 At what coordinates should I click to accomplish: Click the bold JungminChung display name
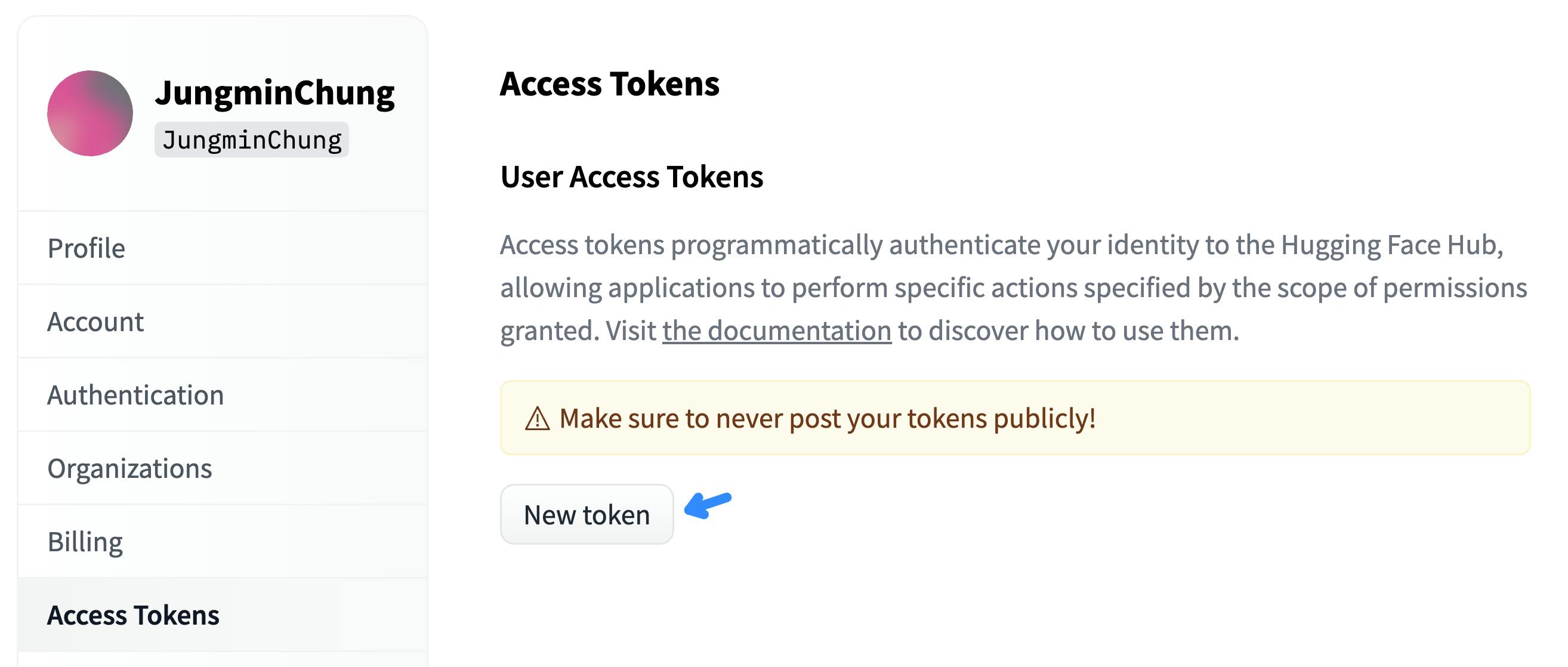(x=274, y=93)
